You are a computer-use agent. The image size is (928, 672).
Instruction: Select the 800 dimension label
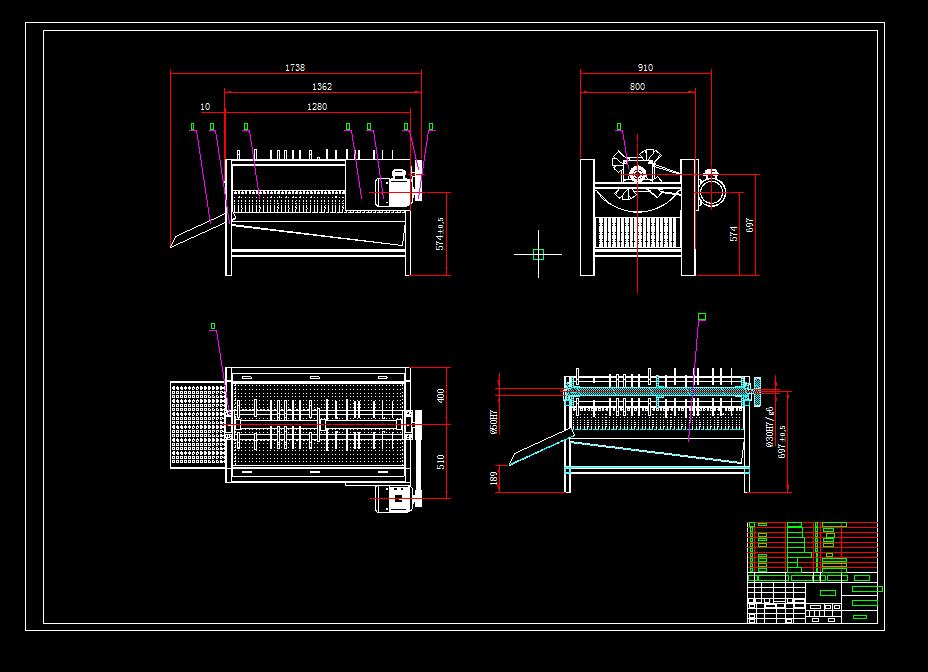638,87
